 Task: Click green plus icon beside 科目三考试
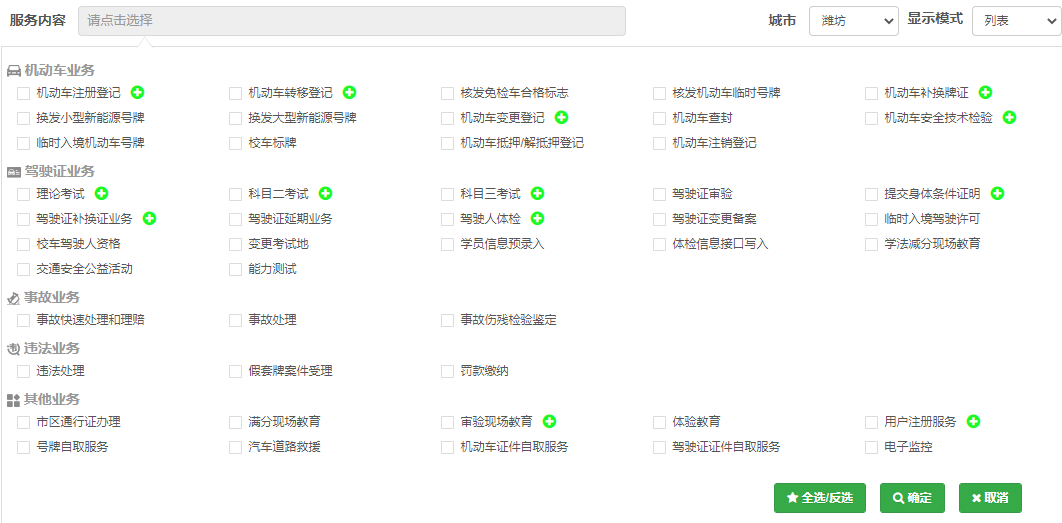click(537, 193)
